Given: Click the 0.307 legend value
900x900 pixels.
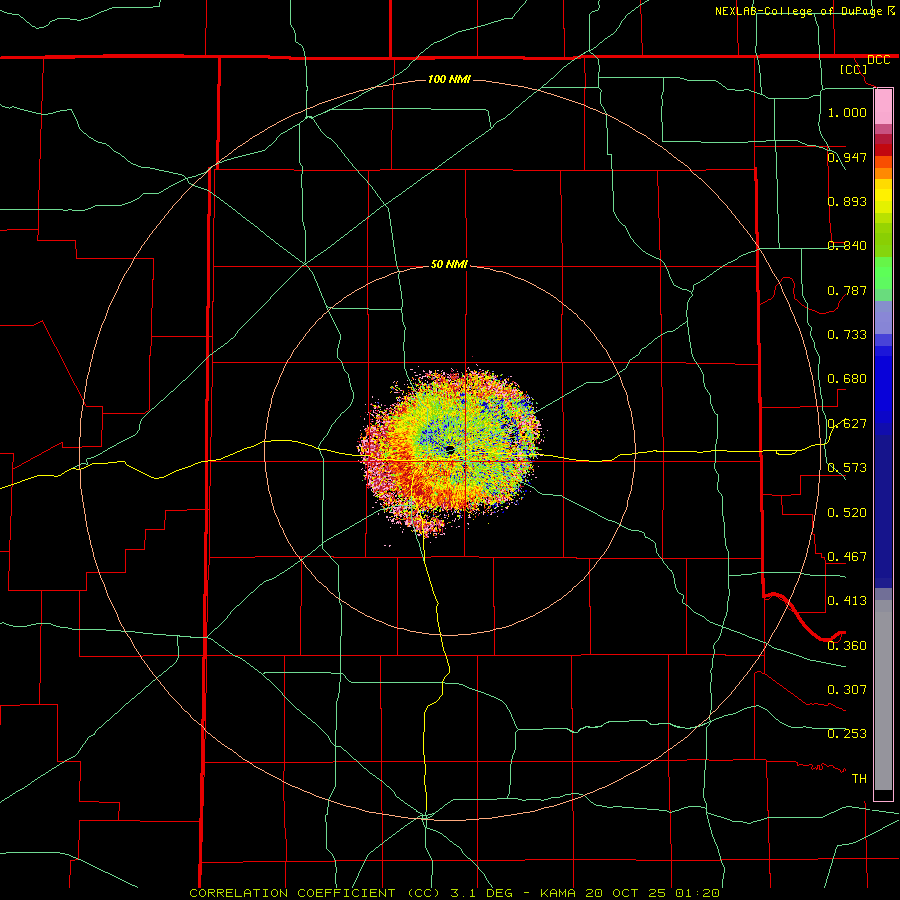Looking at the screenshot, I should (x=847, y=690).
